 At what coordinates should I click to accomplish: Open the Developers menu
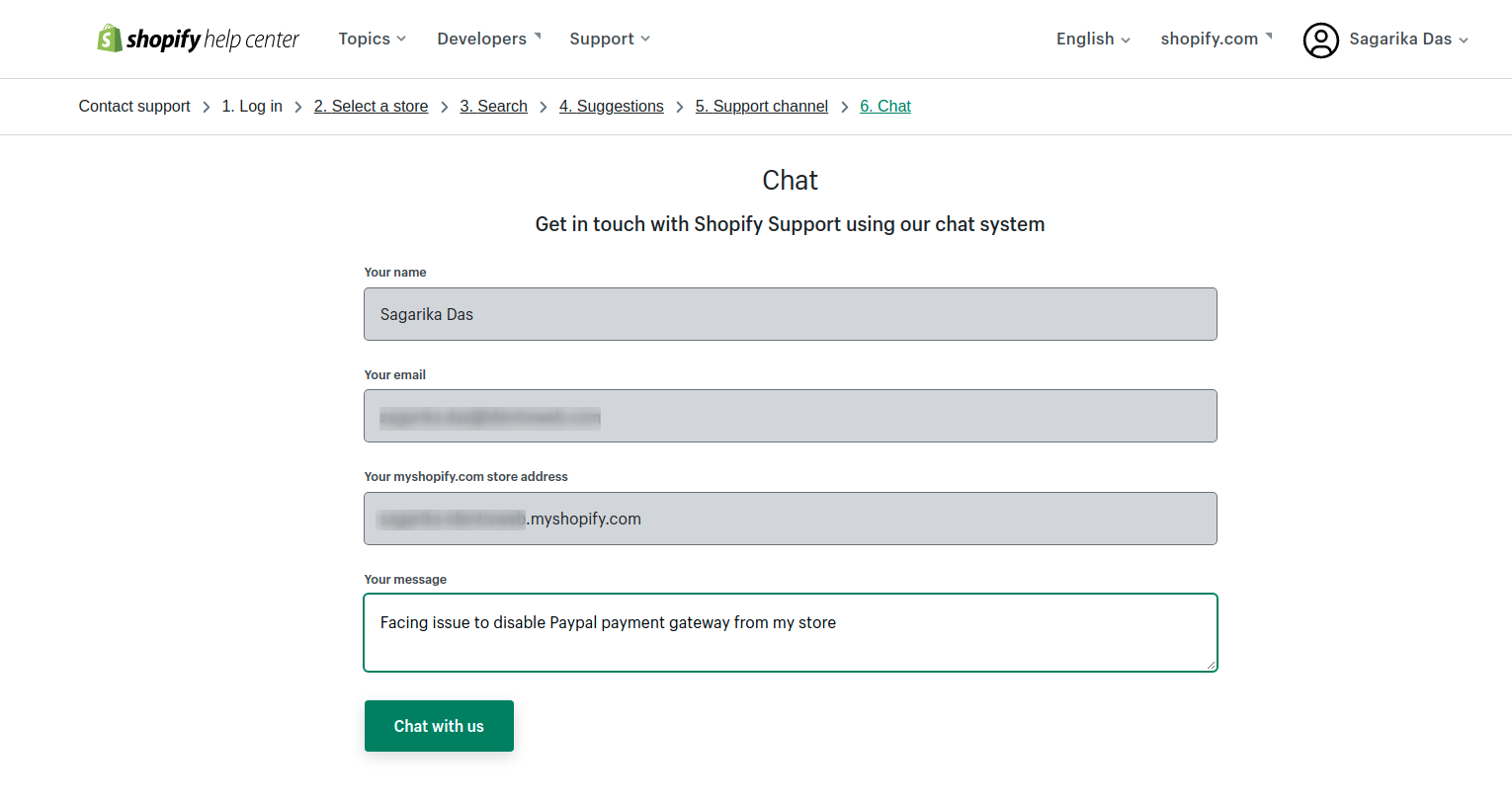point(489,39)
